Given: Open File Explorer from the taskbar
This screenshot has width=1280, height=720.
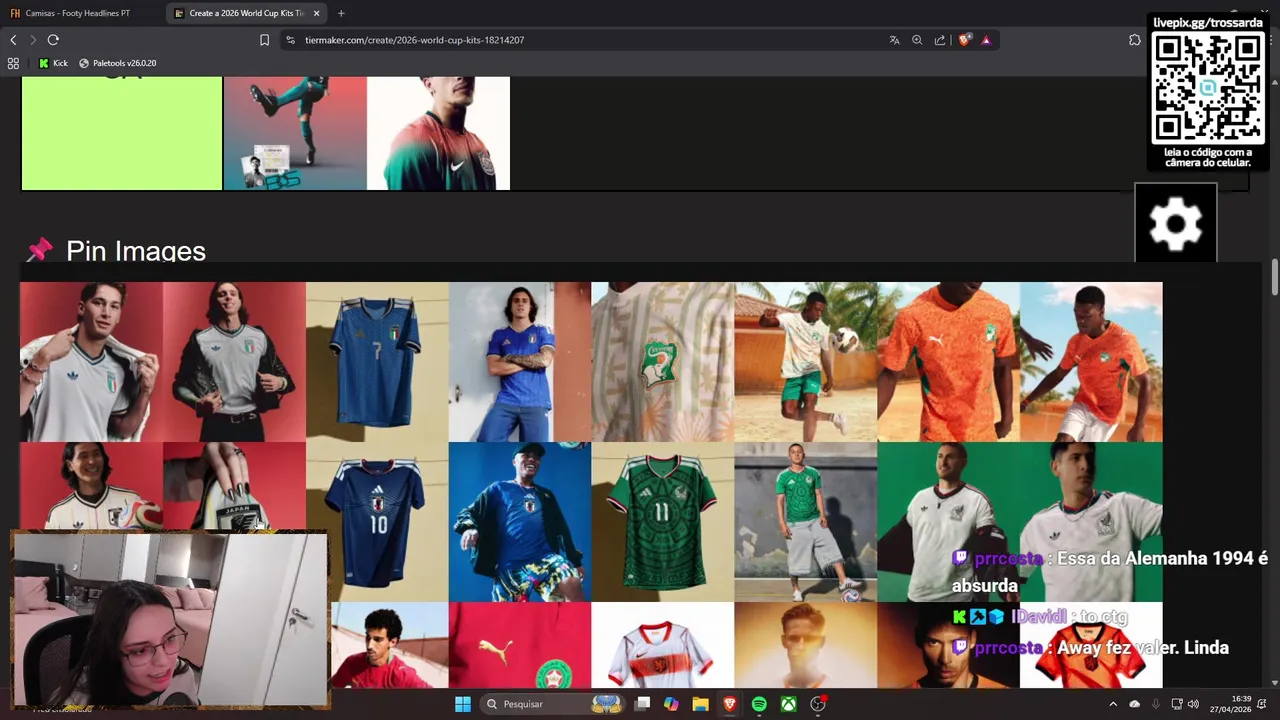Looking at the screenshot, I should (700, 704).
